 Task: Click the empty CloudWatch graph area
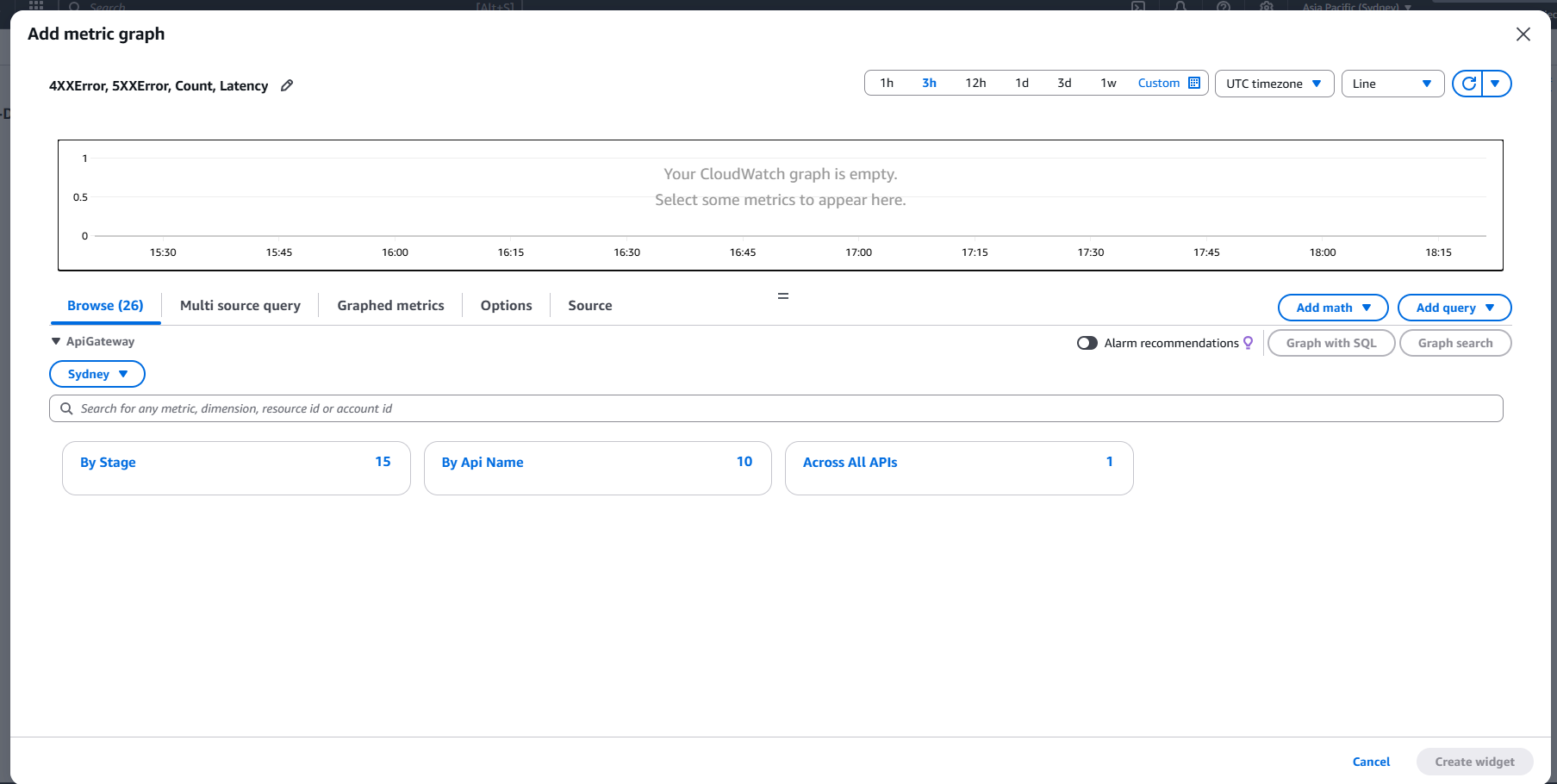click(781, 205)
